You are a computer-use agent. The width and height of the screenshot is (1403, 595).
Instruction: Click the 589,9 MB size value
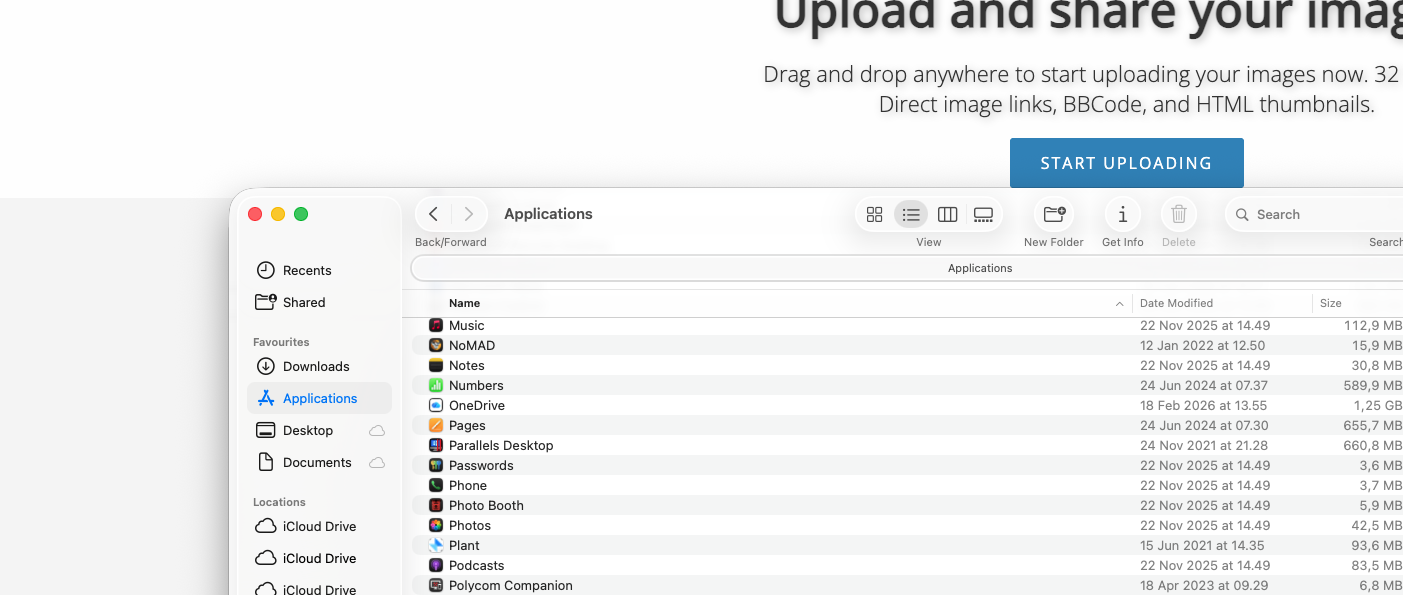[1373, 385]
